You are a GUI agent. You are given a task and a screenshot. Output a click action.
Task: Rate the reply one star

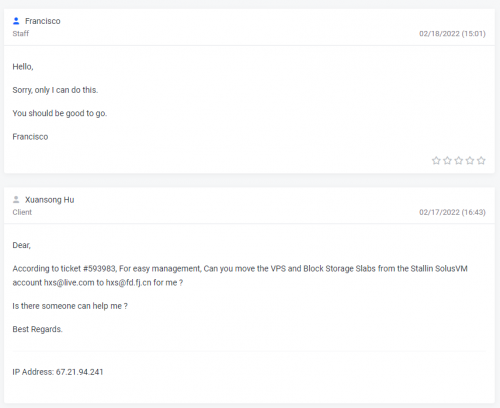(x=436, y=161)
